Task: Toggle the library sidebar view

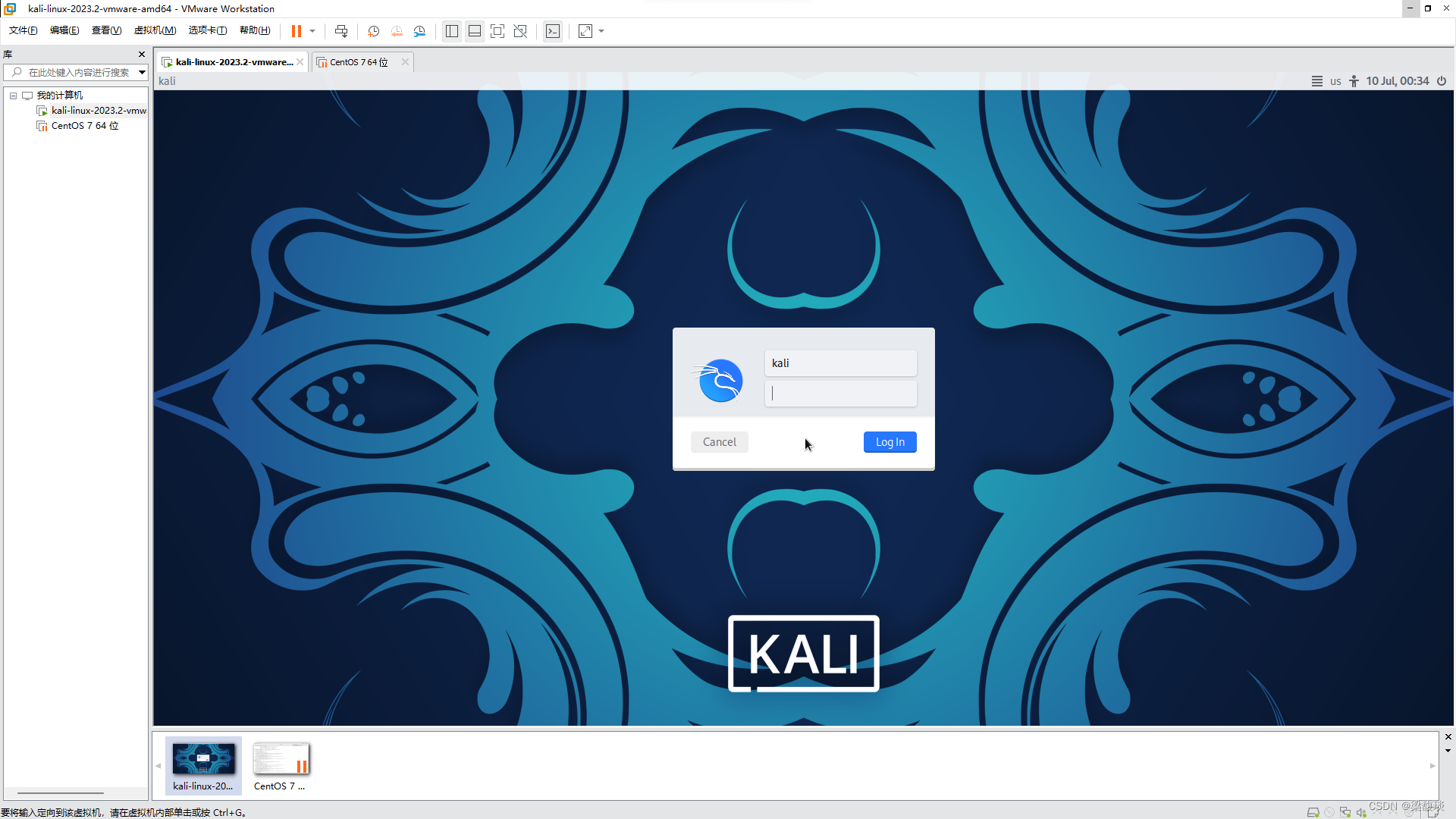Action: click(452, 31)
